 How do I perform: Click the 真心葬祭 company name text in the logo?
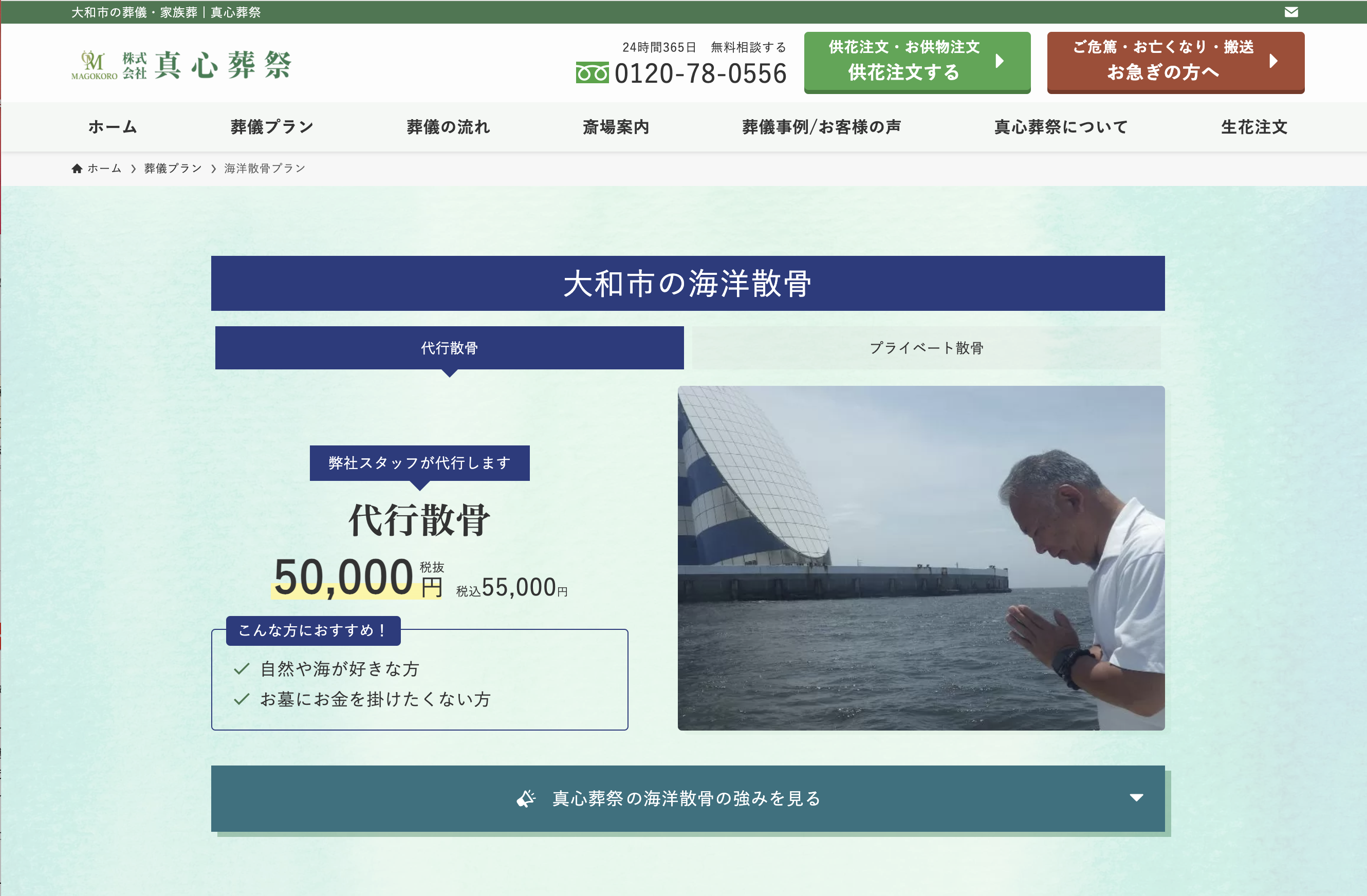pyautogui.click(x=223, y=64)
